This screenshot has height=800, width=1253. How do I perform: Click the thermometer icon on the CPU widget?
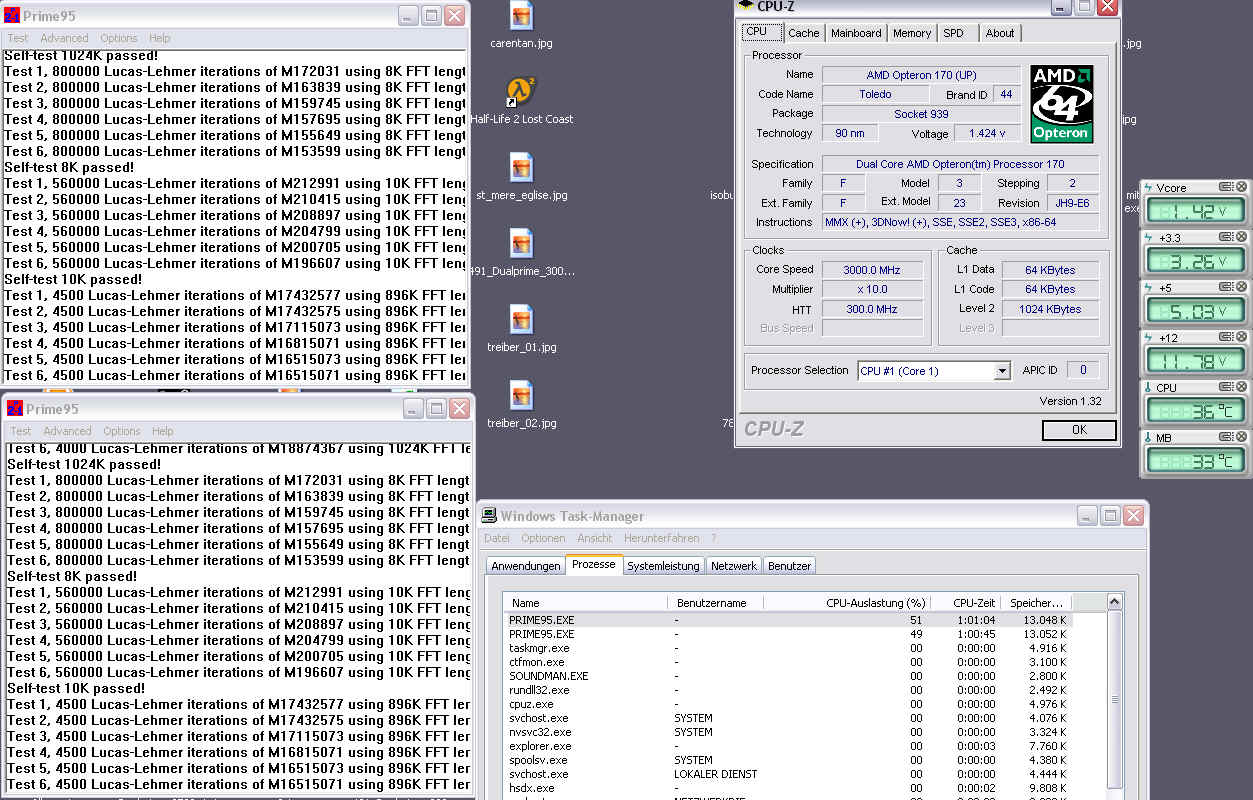click(x=1148, y=387)
